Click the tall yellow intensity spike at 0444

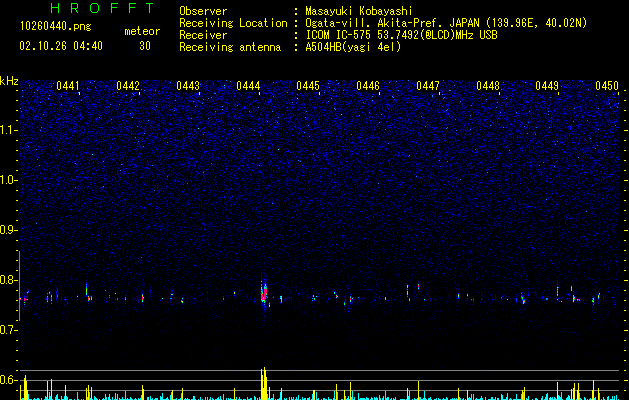tap(264, 384)
